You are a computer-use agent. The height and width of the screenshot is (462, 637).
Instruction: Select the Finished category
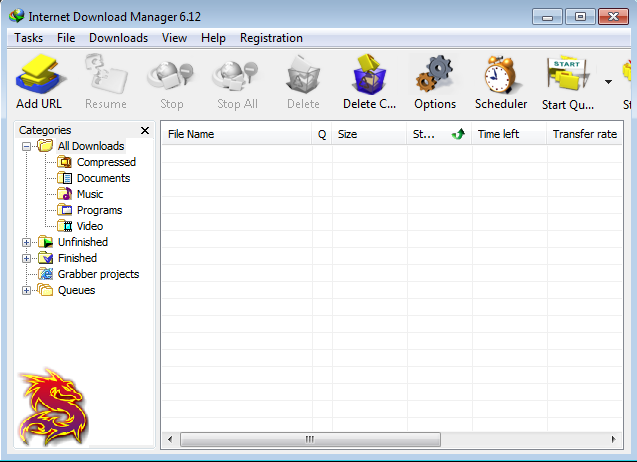click(77, 258)
